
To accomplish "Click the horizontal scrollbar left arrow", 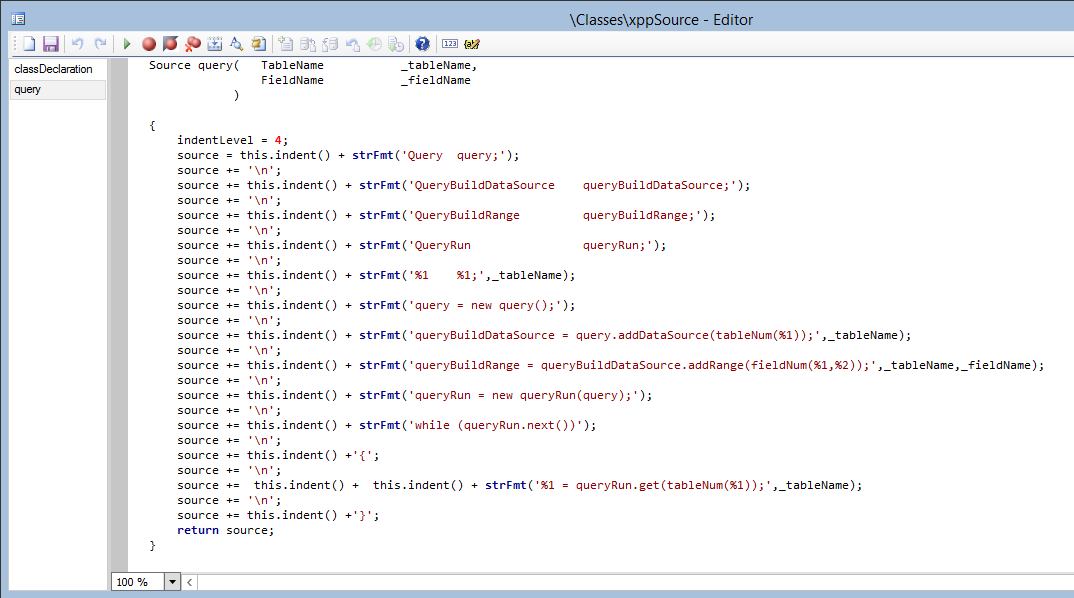I will 190,582.
